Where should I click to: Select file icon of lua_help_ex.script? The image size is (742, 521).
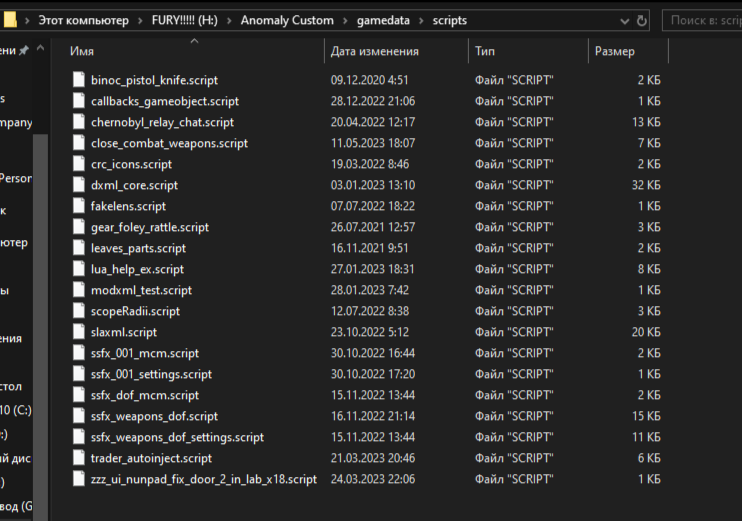(79, 269)
